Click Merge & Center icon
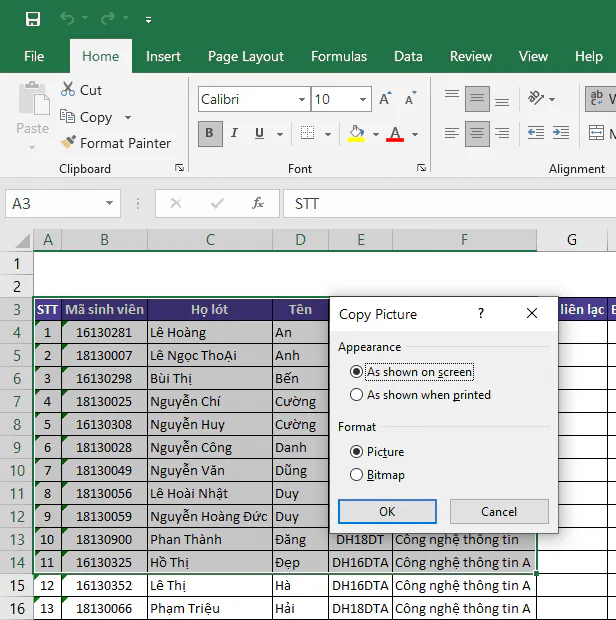This screenshot has width=616, height=620. [x=597, y=133]
